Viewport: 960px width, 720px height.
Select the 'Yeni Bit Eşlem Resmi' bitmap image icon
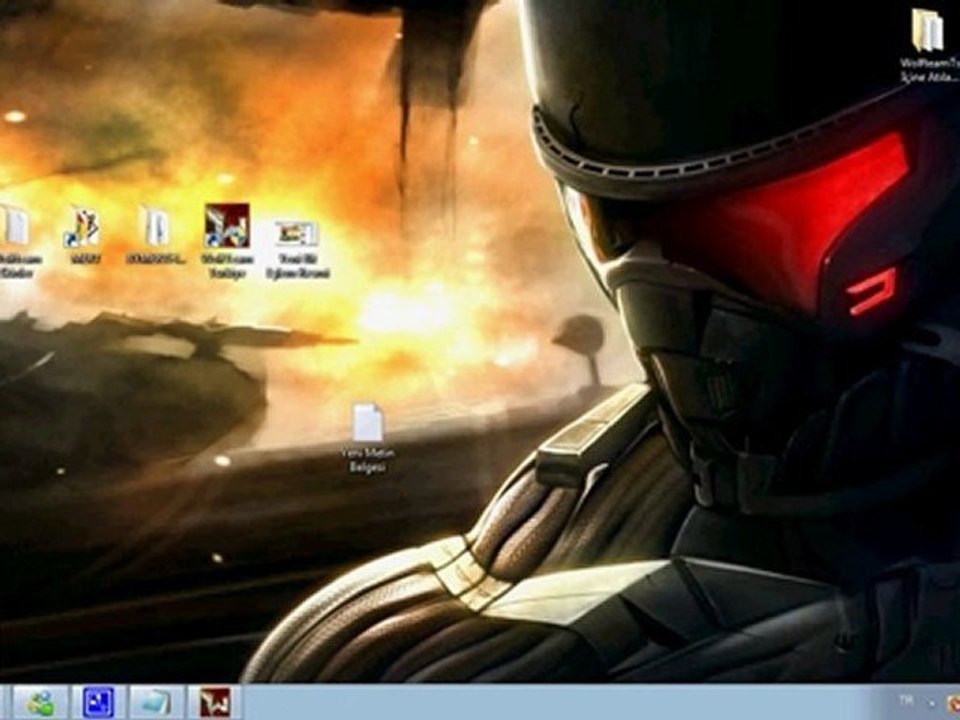pos(297,234)
